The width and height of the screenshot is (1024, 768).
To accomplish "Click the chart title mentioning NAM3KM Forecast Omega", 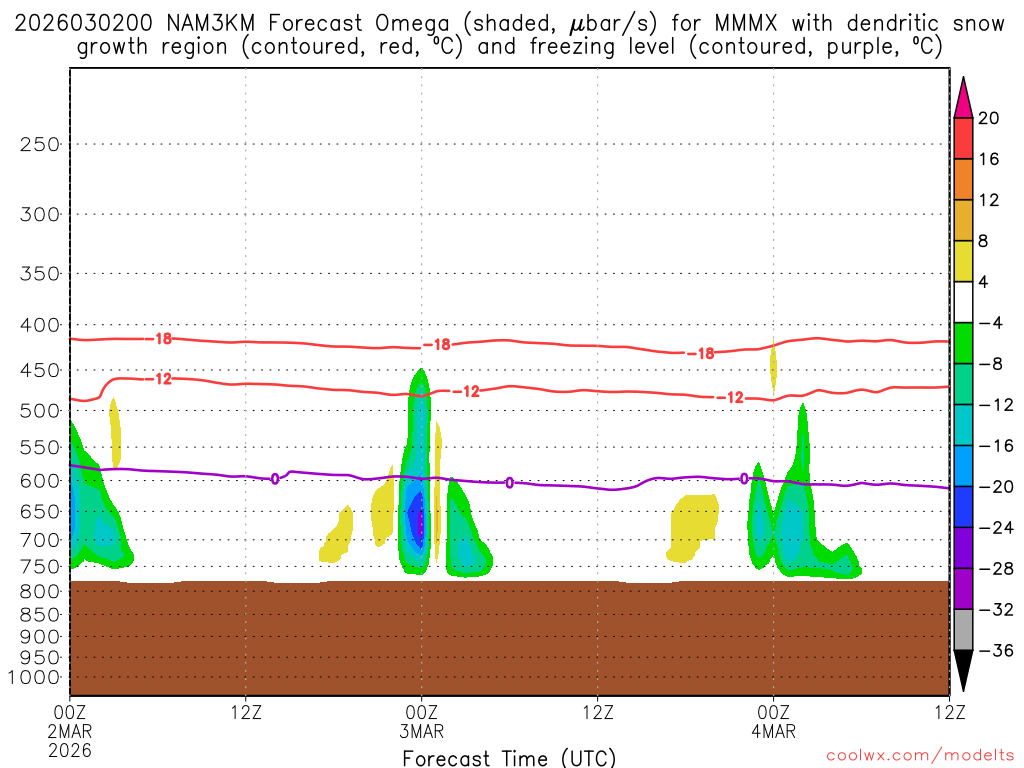I will pyautogui.click(x=509, y=35).
